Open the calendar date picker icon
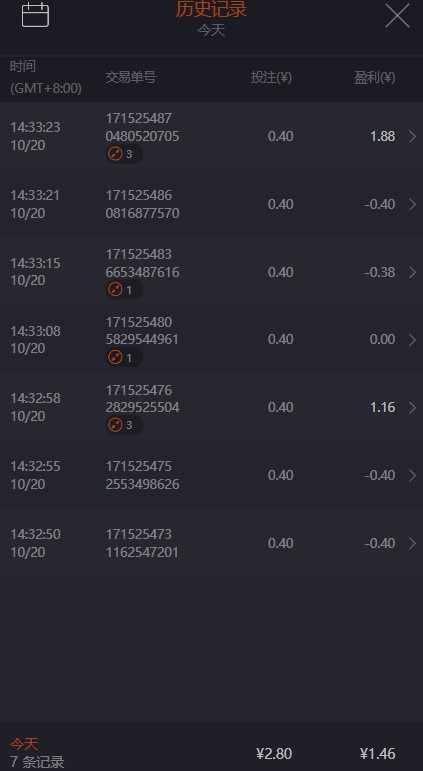Image resolution: width=423 pixels, height=771 pixels. pyautogui.click(x=35, y=15)
